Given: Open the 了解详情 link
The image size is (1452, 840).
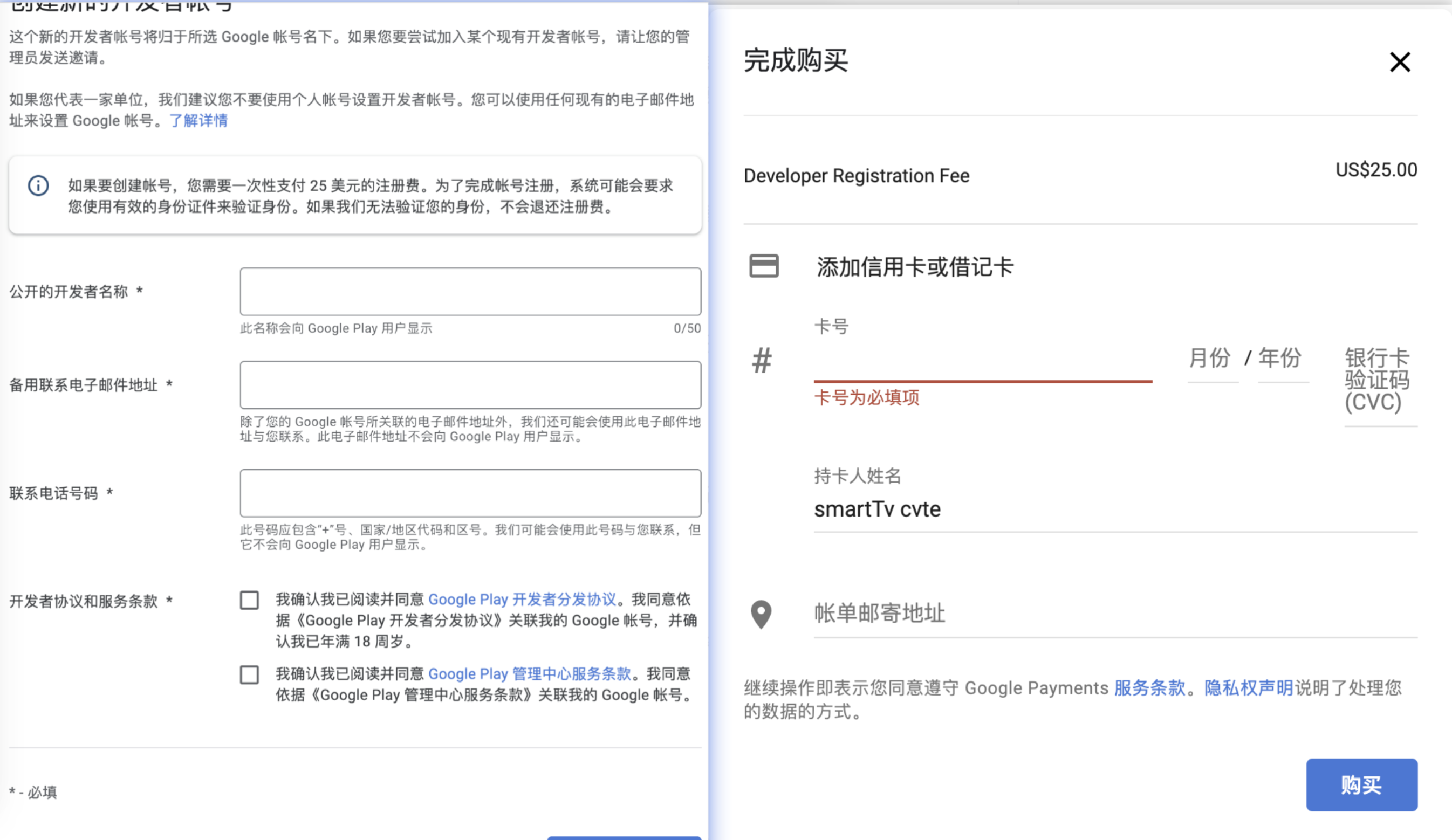Looking at the screenshot, I should click(x=199, y=121).
